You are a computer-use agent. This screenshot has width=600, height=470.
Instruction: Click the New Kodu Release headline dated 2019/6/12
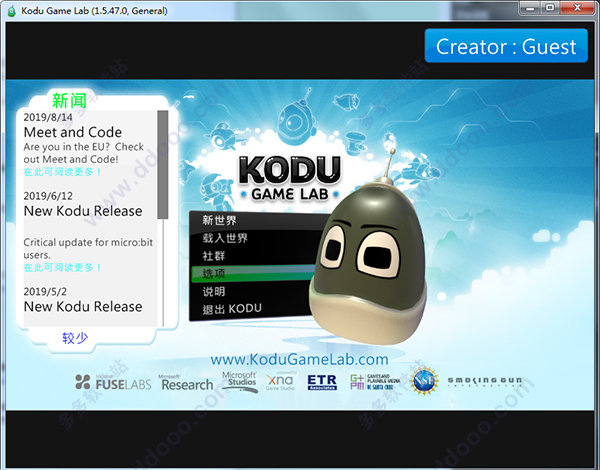coord(83,211)
